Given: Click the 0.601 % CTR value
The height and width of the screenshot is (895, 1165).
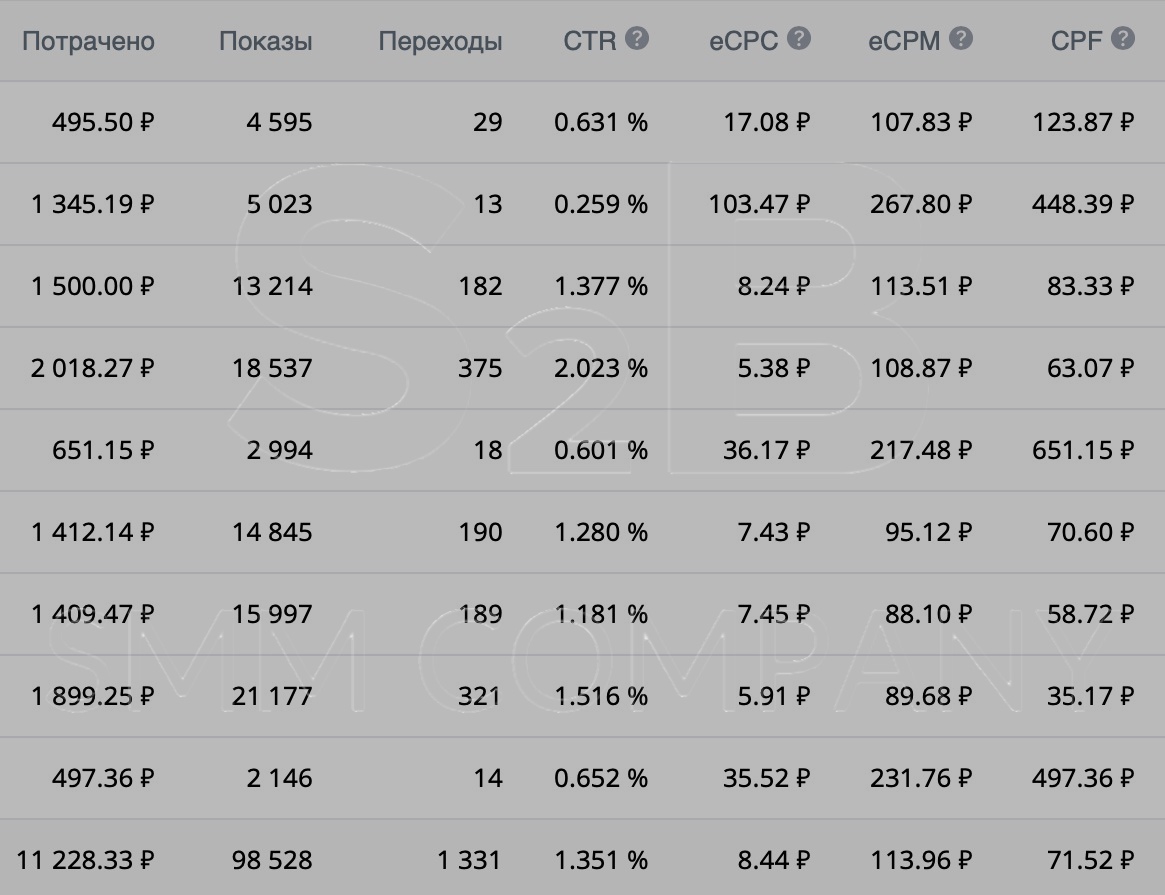Looking at the screenshot, I should coord(601,450).
